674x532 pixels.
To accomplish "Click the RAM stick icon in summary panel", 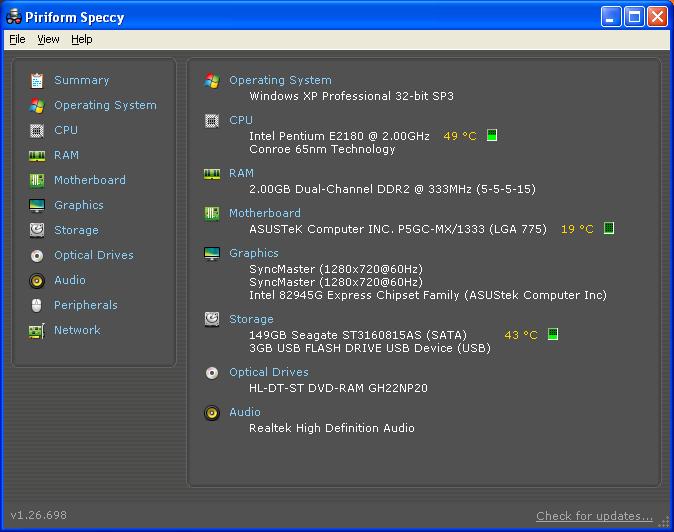I will [212, 174].
